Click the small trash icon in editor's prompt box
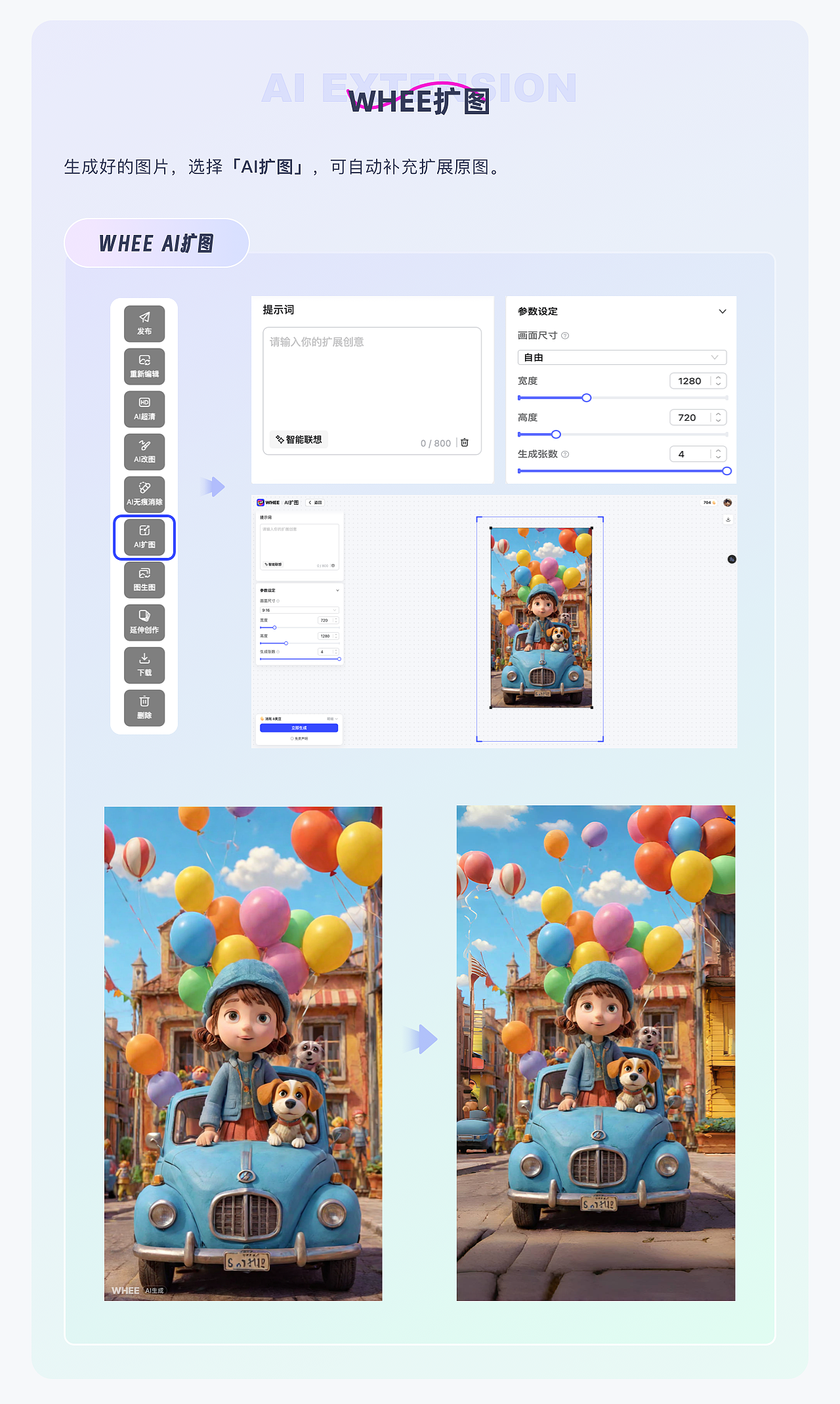 point(333,565)
